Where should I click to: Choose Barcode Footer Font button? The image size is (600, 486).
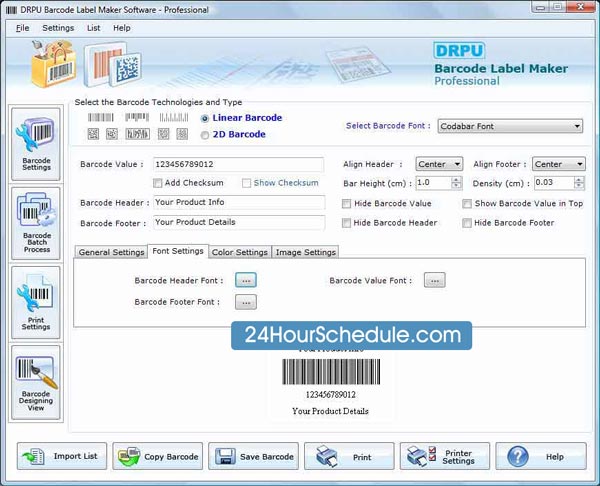point(246,302)
